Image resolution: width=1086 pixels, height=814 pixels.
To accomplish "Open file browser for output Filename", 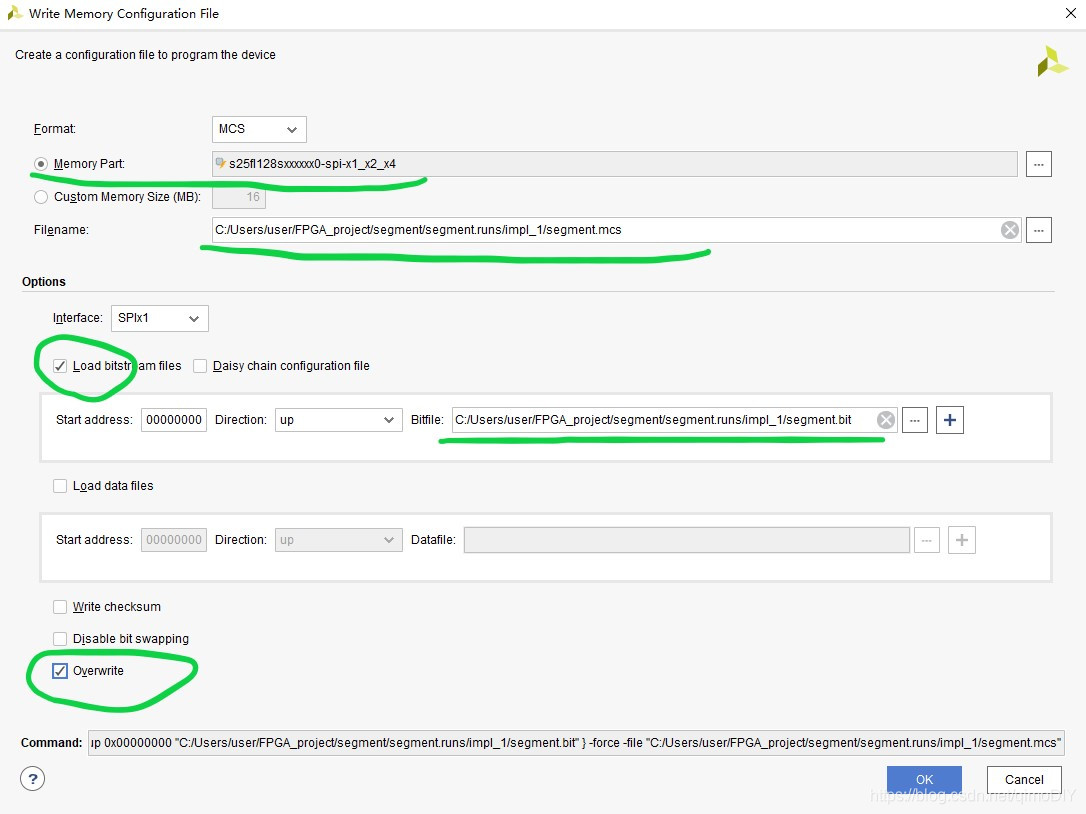I will [x=1038, y=230].
